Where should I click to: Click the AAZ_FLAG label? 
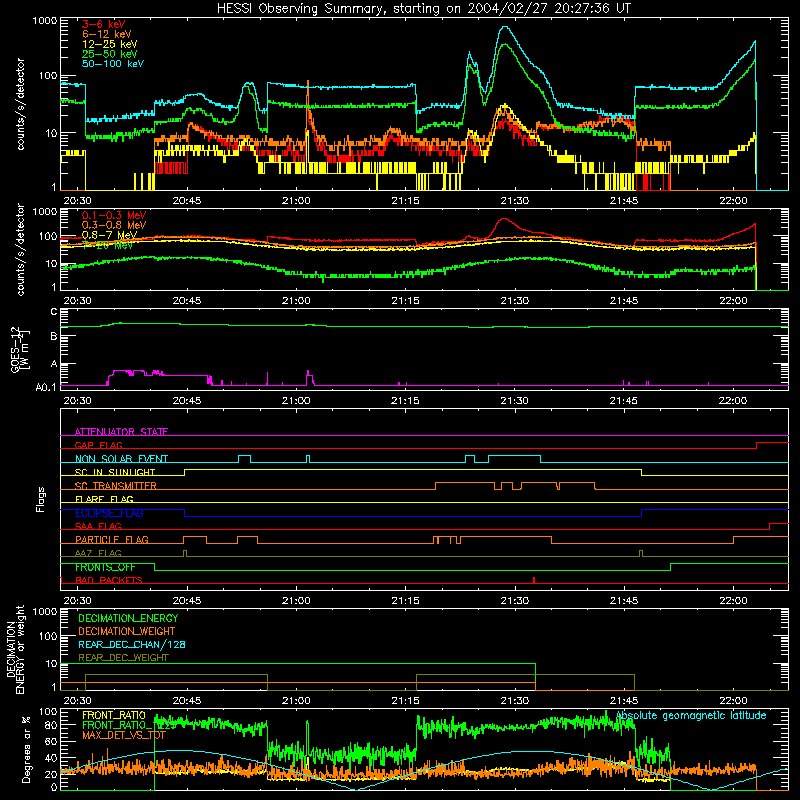98,553
